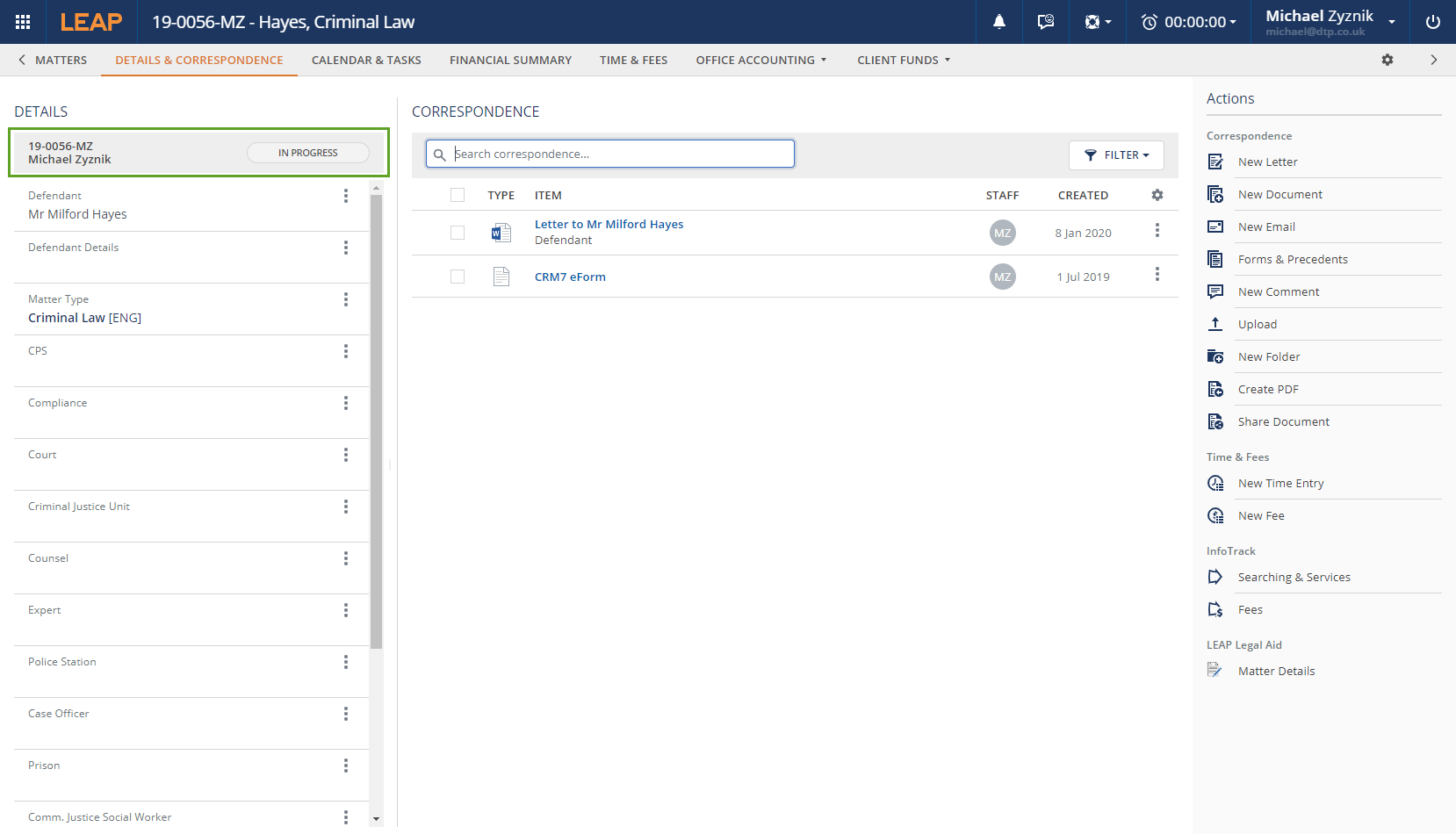Click the IN PROGRESS status button

click(307, 153)
